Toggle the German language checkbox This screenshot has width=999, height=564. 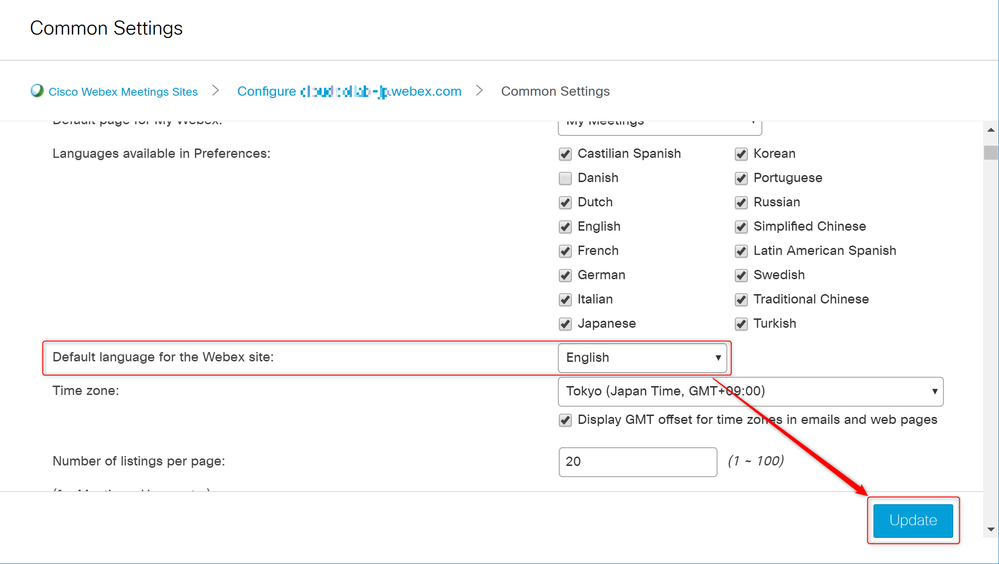click(565, 275)
